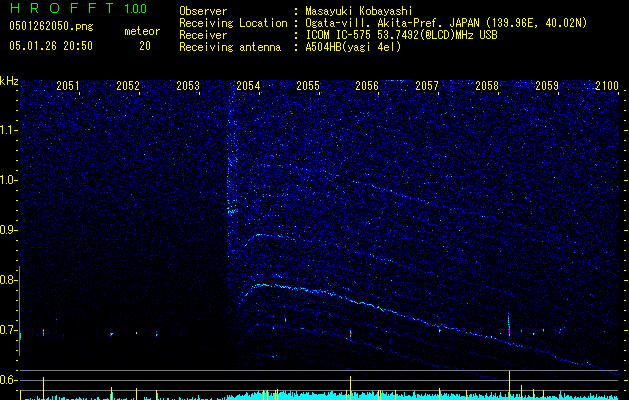Click the 2100 time marker
The width and height of the screenshot is (629, 400).
click(607, 86)
